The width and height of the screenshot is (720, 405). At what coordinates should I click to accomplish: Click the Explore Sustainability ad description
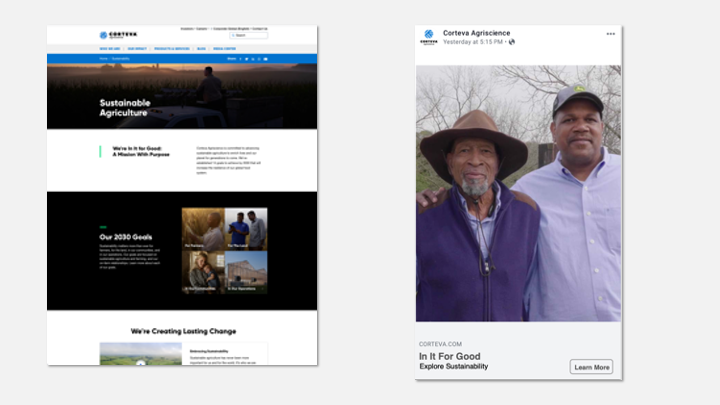(454, 366)
